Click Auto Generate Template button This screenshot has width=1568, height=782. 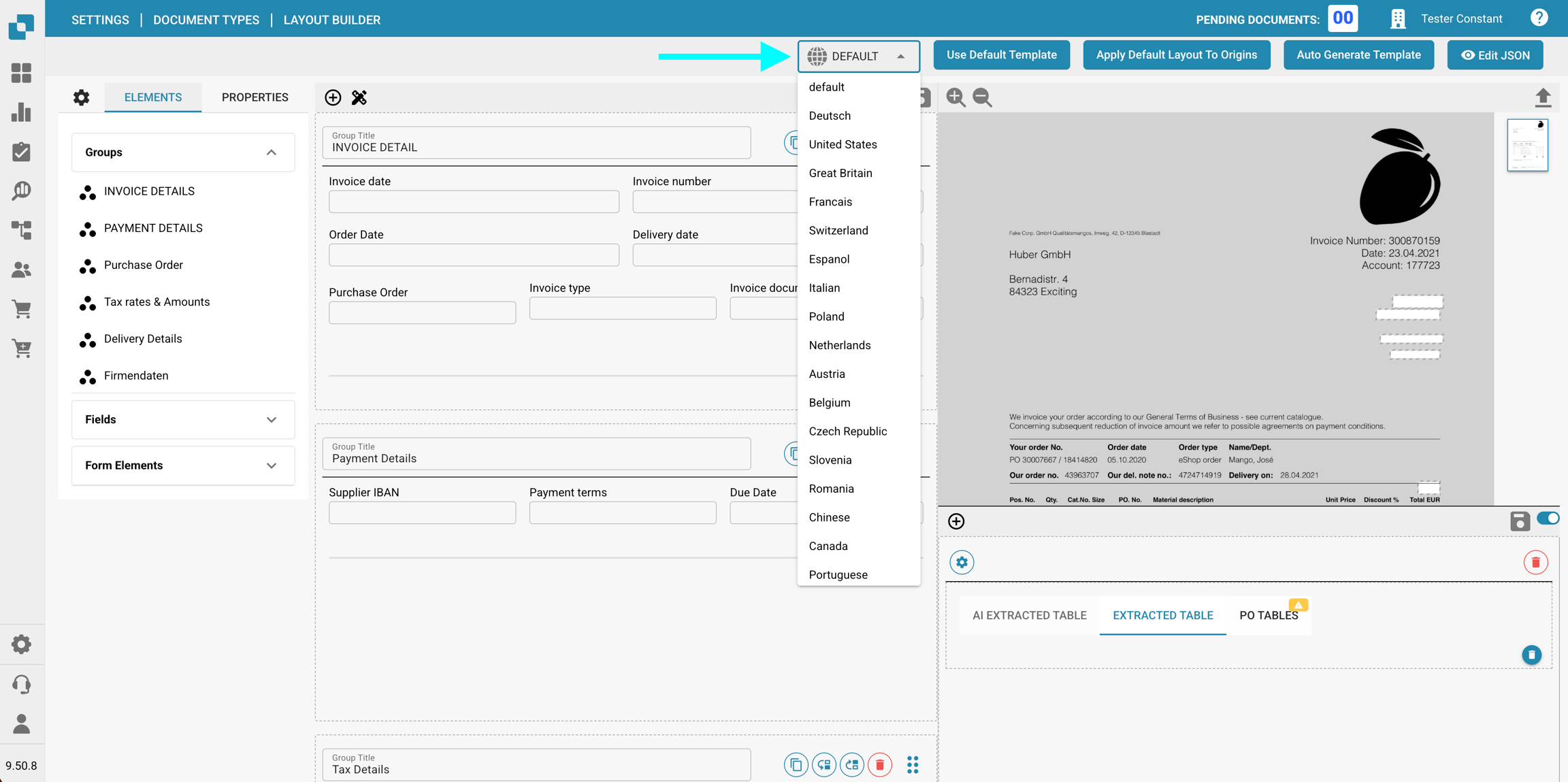[1358, 55]
